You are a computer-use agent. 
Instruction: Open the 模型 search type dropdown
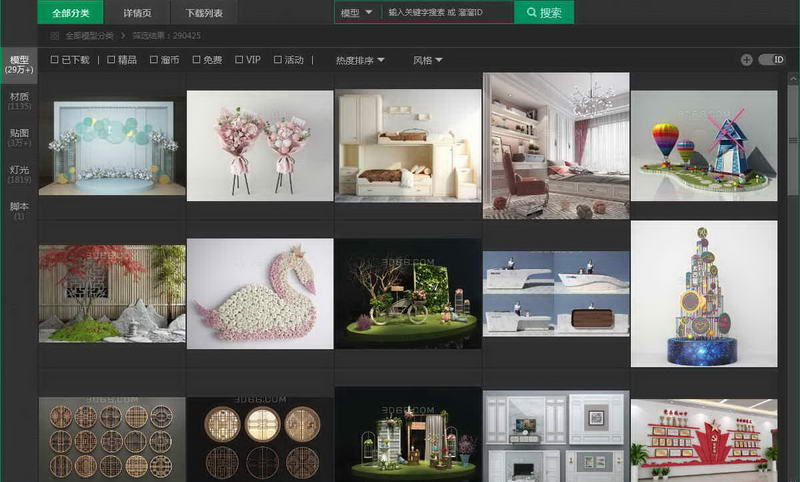pos(358,13)
